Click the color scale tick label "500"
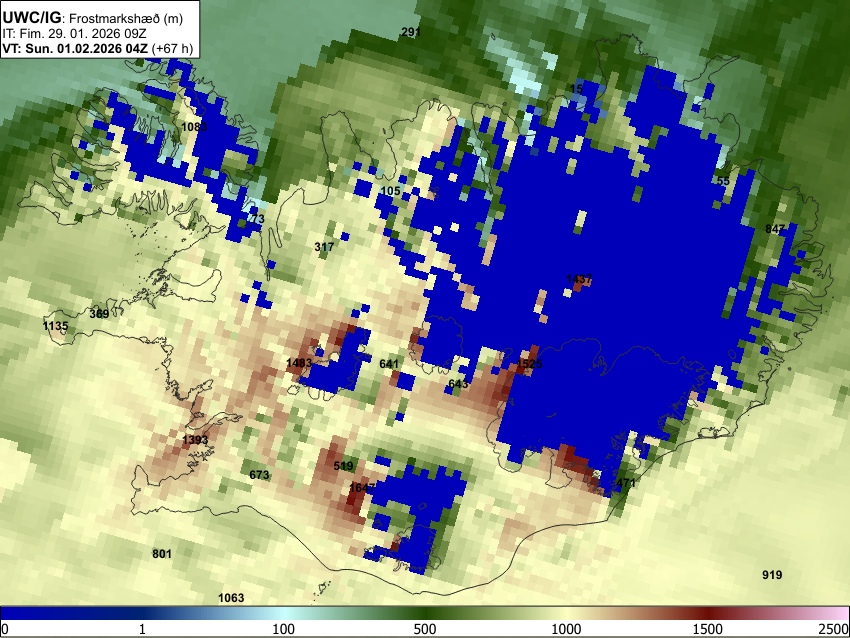Image resolution: width=850 pixels, height=638 pixels. pyautogui.click(x=425, y=629)
